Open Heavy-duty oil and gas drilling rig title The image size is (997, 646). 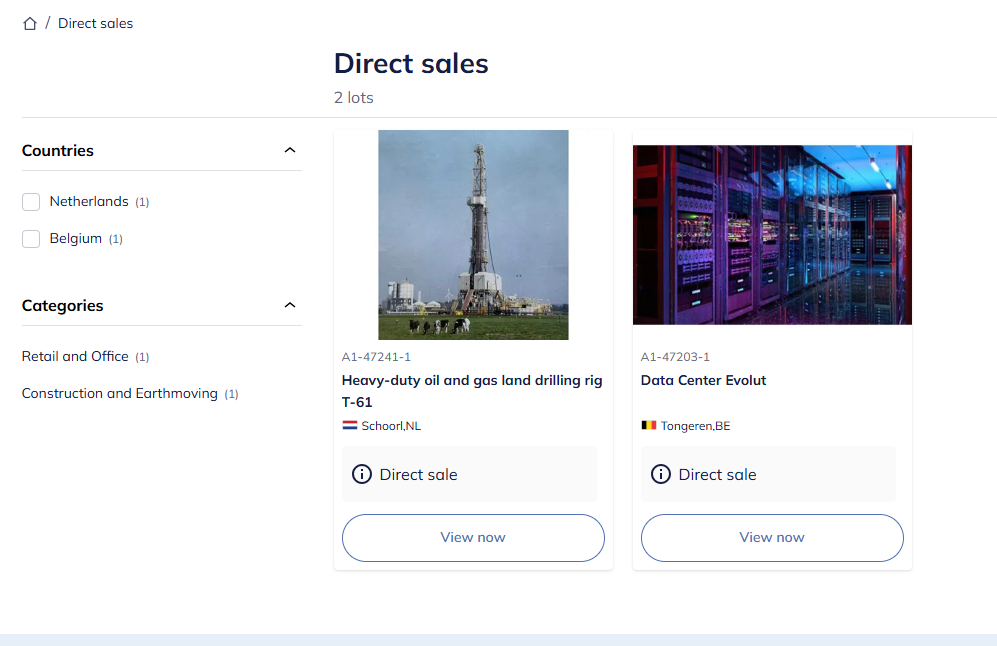pos(472,391)
